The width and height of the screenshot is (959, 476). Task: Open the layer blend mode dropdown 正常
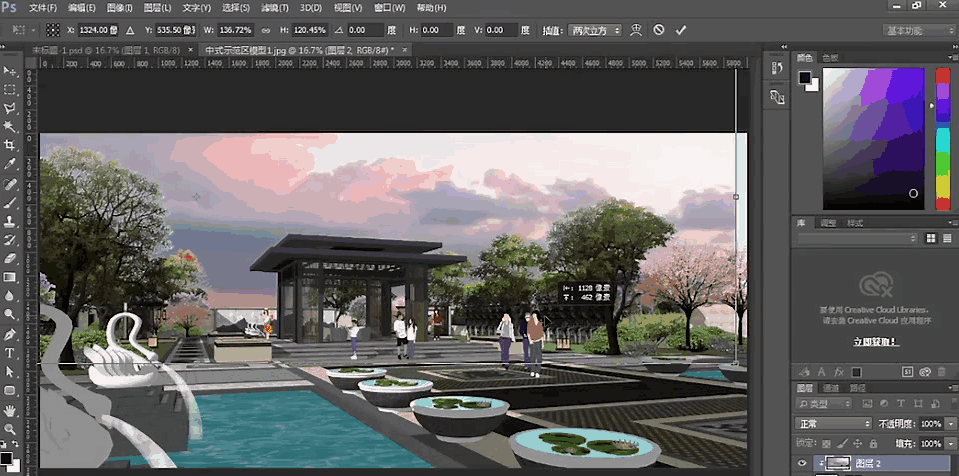point(835,423)
